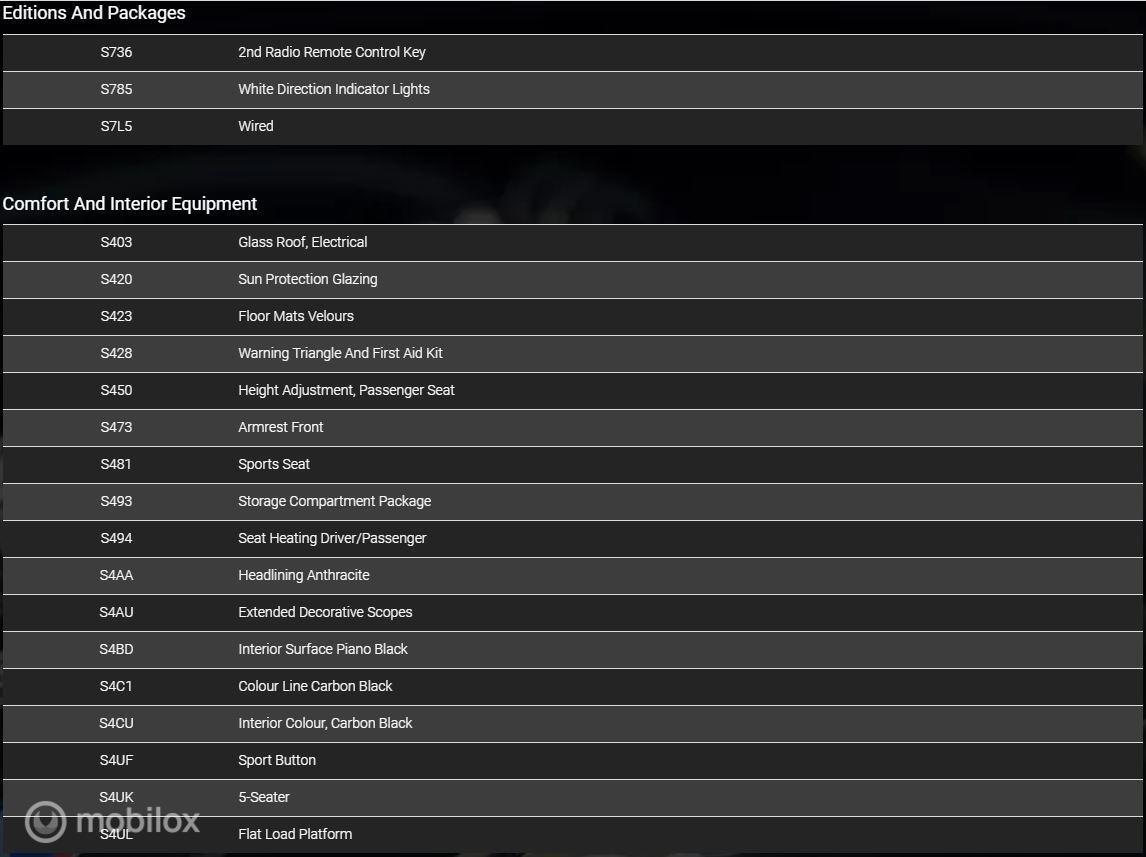Select the Sports Seat row

[x=572, y=465]
